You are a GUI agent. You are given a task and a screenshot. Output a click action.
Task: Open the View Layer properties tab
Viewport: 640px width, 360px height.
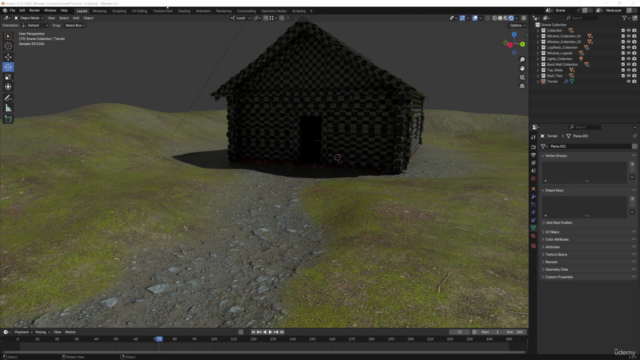[533, 163]
